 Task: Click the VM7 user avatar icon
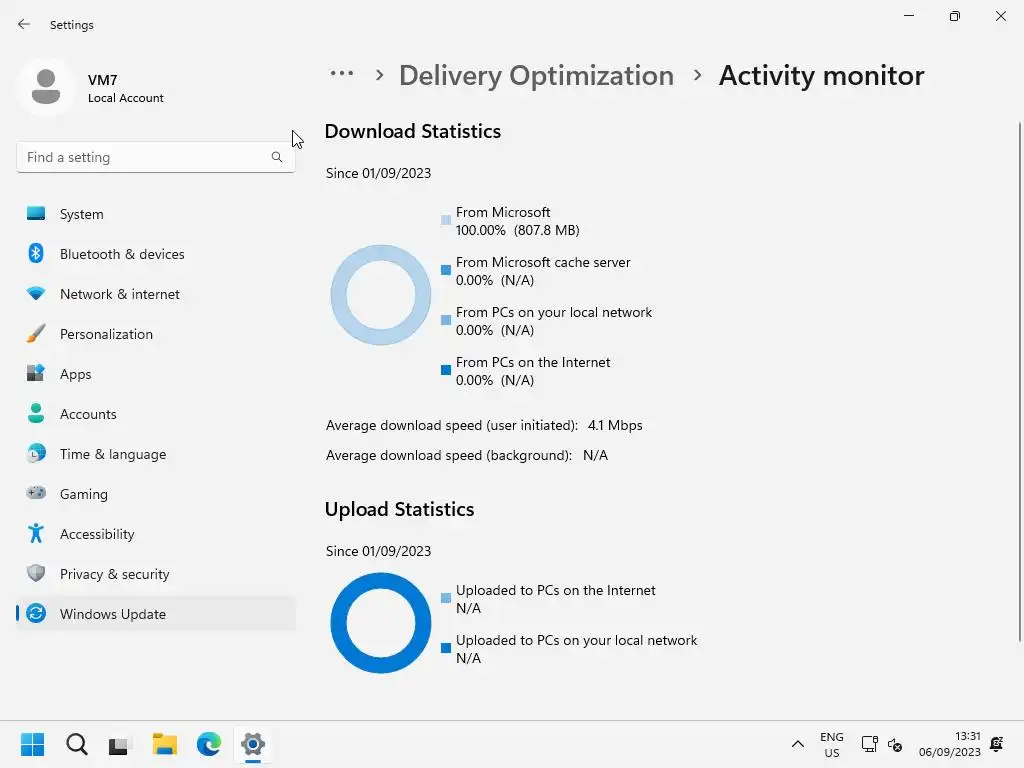[45, 87]
